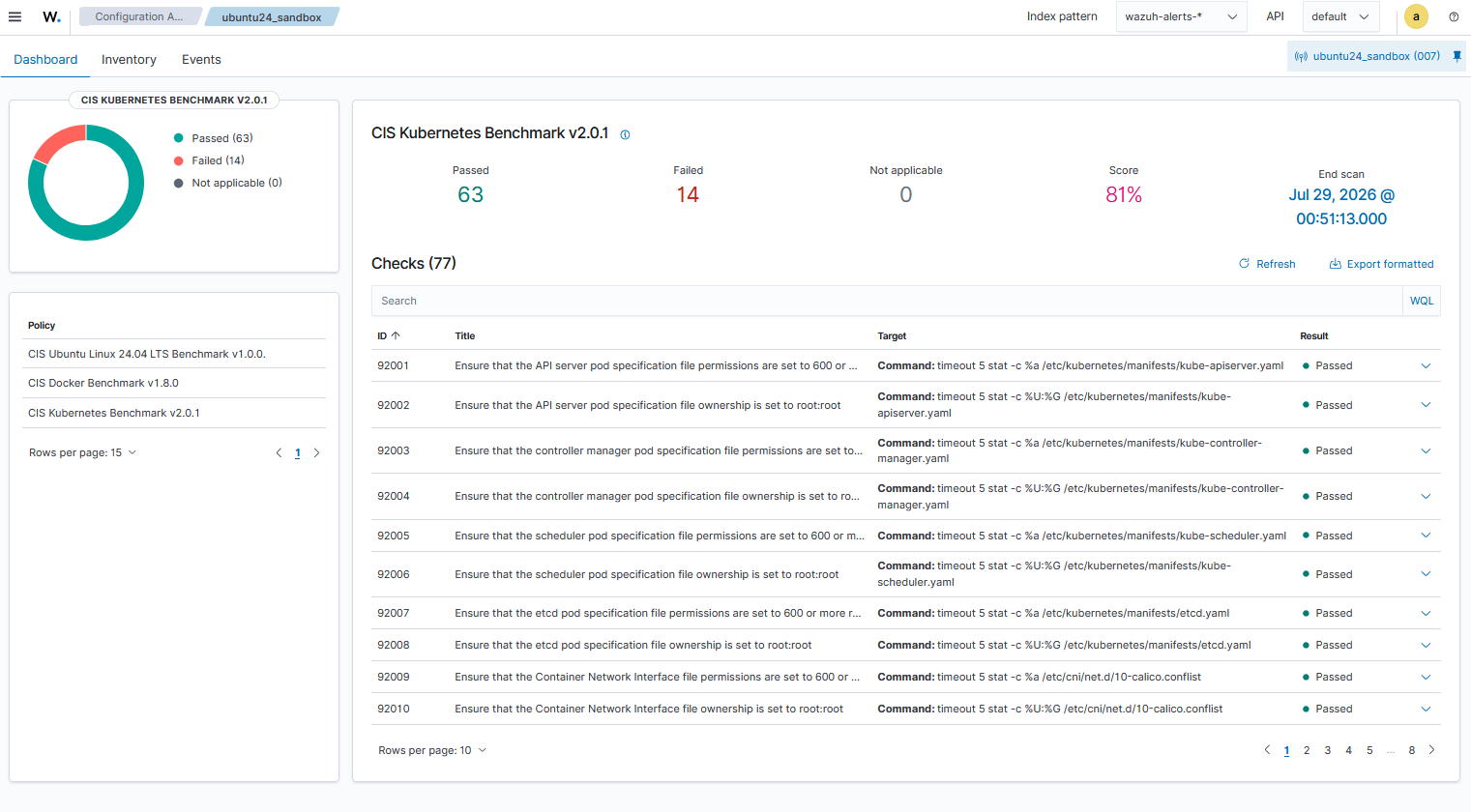Expand details of check 92006
1471x812 pixels.
[x=1426, y=574]
